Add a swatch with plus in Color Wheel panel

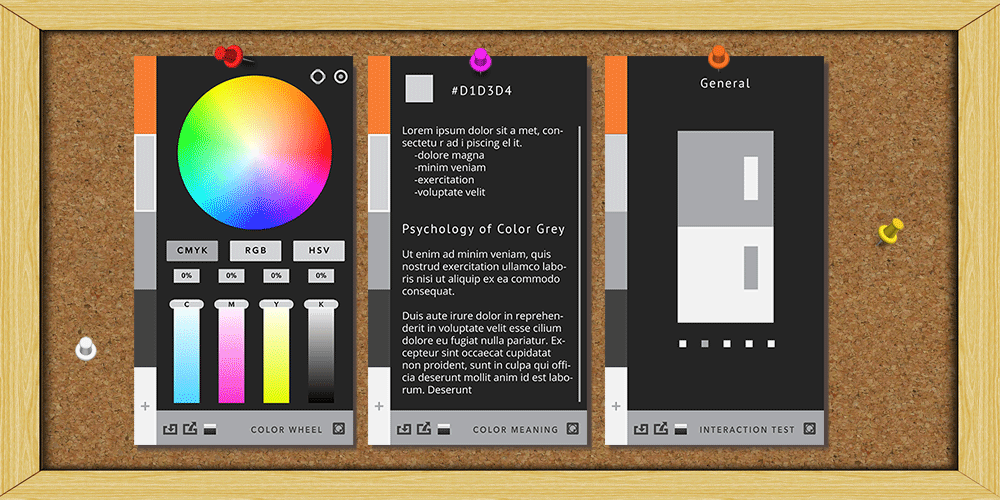point(145,406)
